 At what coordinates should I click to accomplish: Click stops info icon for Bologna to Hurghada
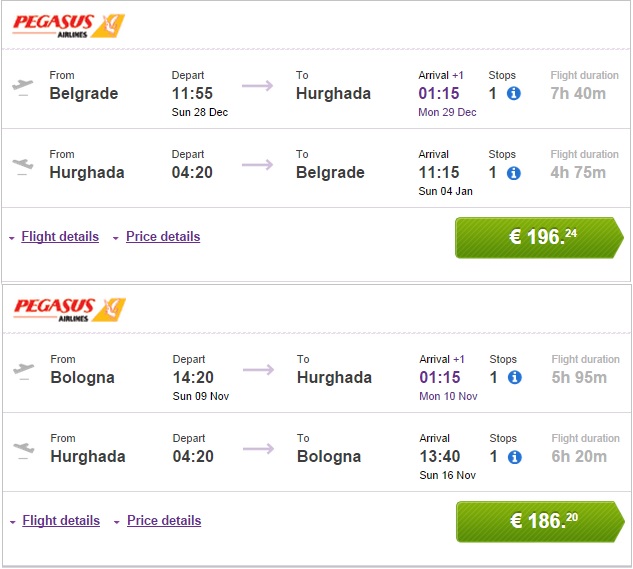[x=514, y=378]
